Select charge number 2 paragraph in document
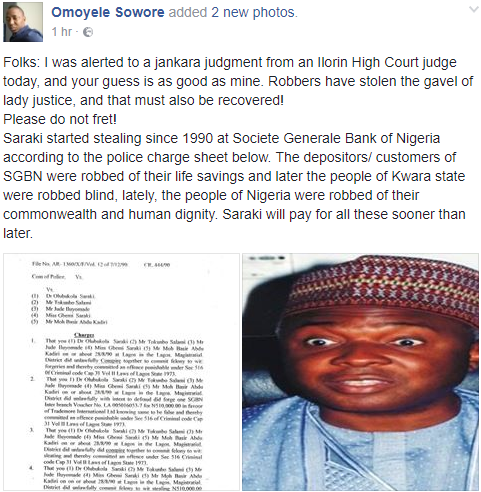This screenshot has width=481, height=492. tap(117, 402)
